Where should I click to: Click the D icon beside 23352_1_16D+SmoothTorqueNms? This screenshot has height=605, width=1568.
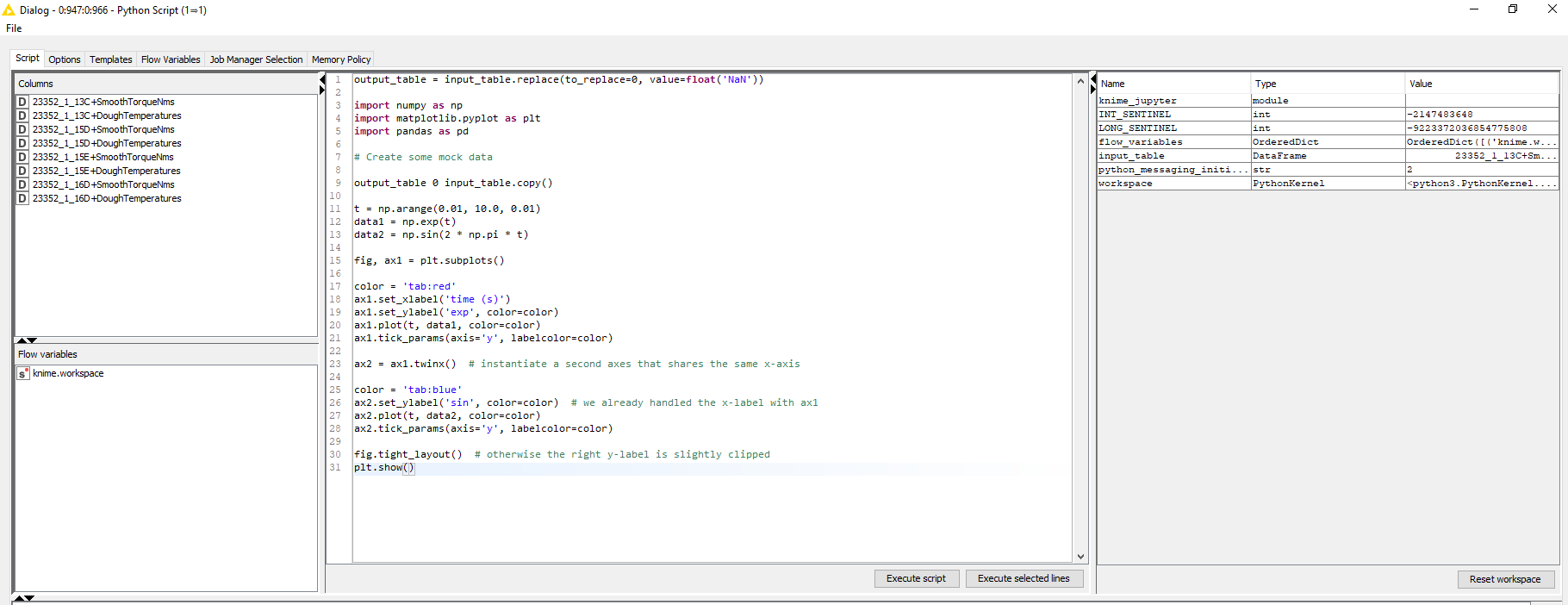pos(22,184)
